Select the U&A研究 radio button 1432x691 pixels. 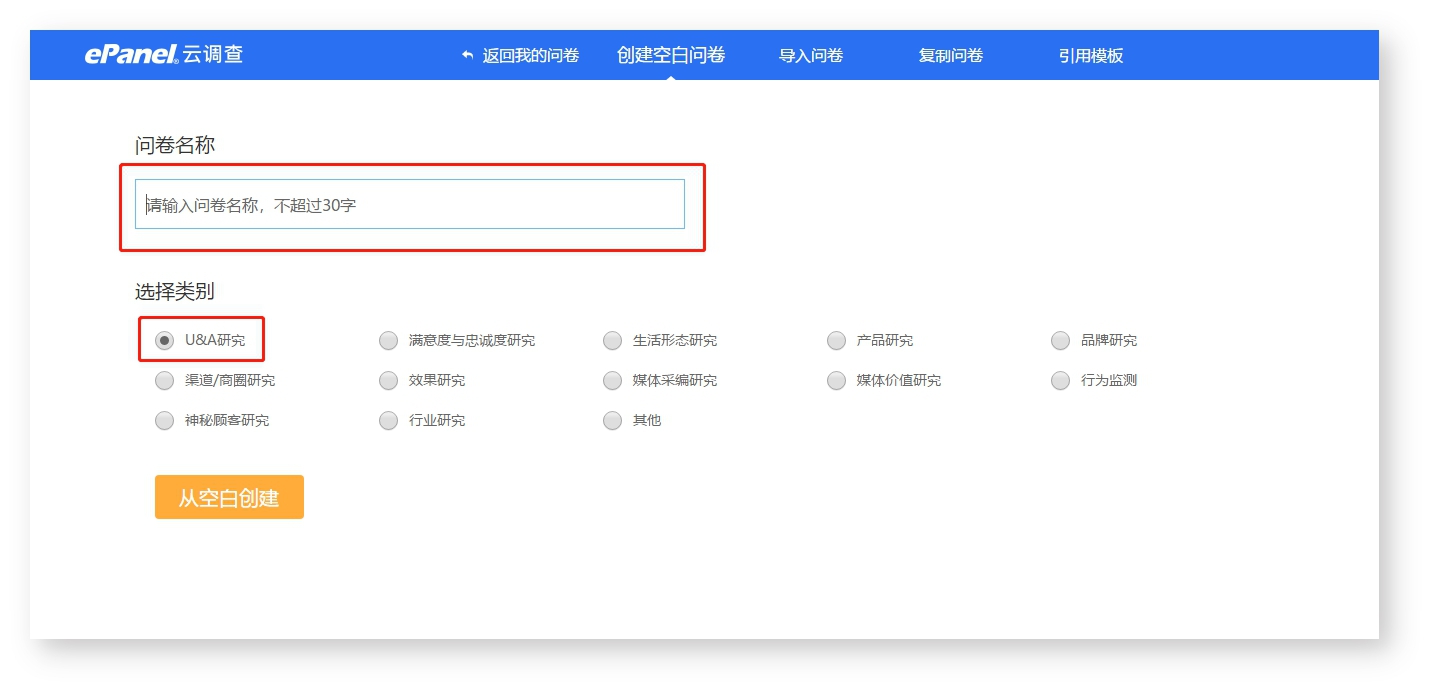(x=164, y=341)
